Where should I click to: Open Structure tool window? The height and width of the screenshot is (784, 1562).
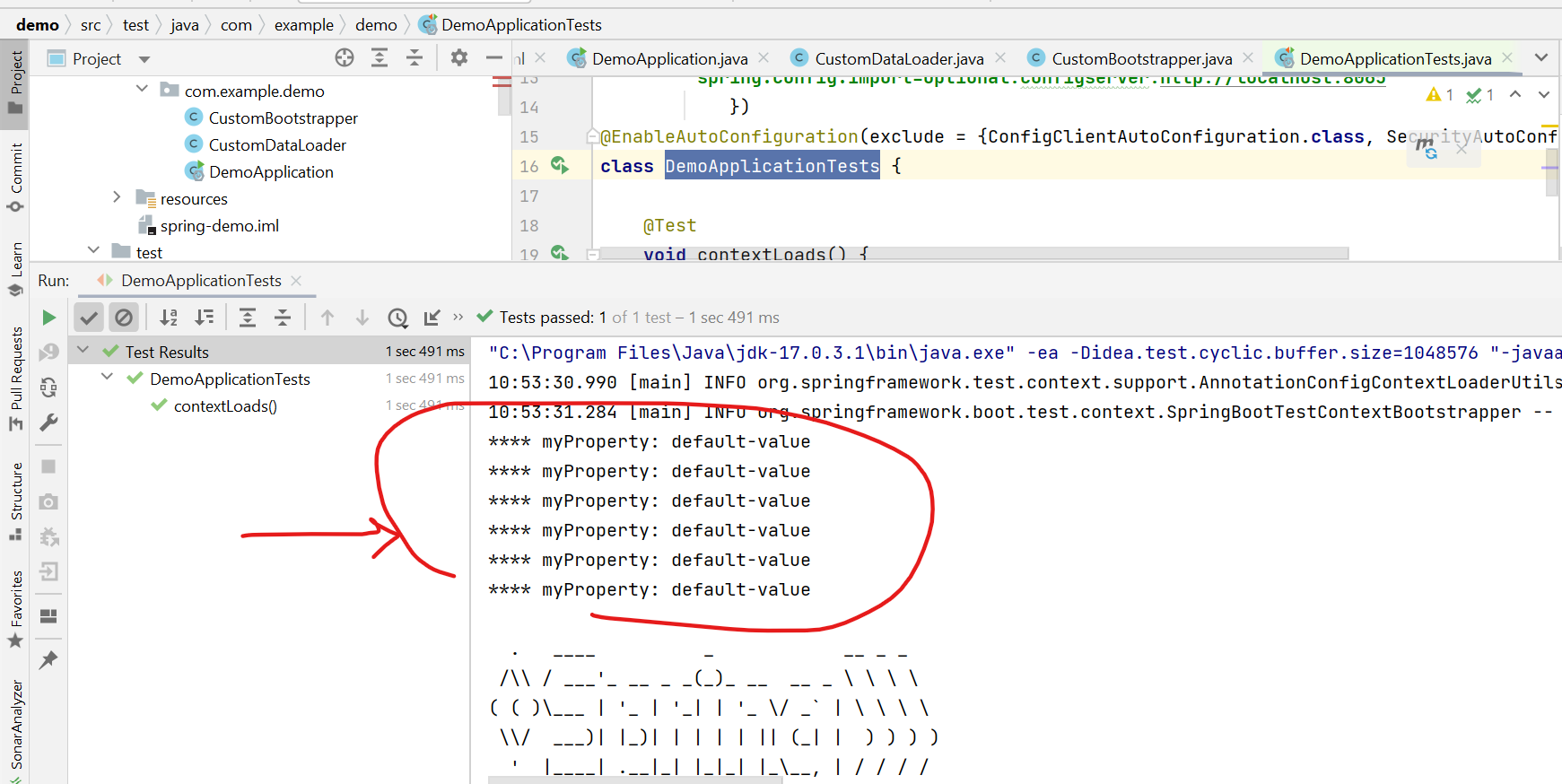(16, 501)
